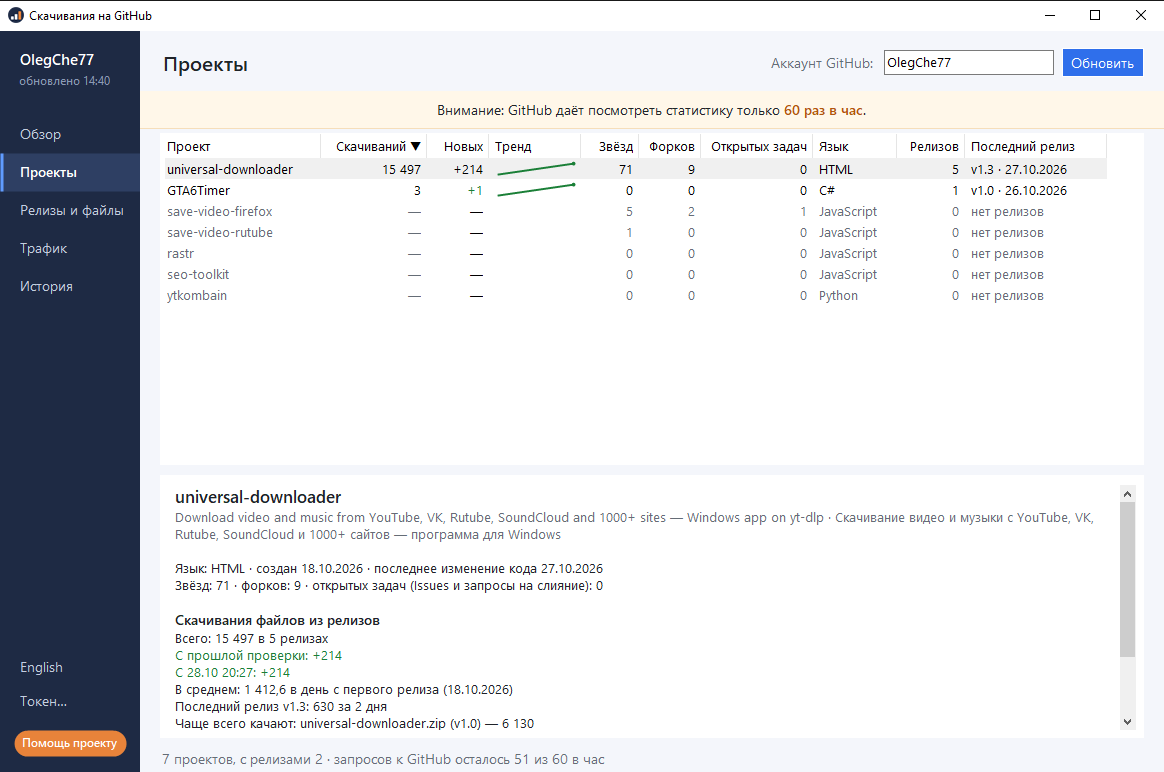Click the app icon in the title bar
Screen dimensions: 1164x772
point(16,16)
